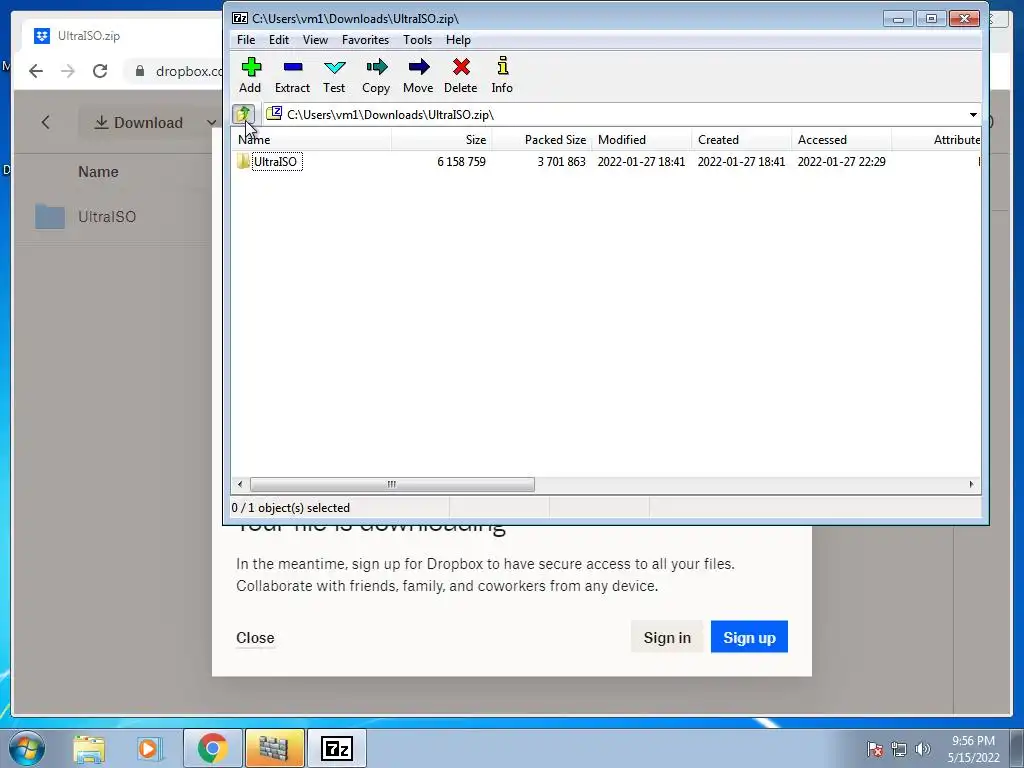The image size is (1024, 768).
Task: Click the Dropbox dialog Close link
Action: [255, 638]
